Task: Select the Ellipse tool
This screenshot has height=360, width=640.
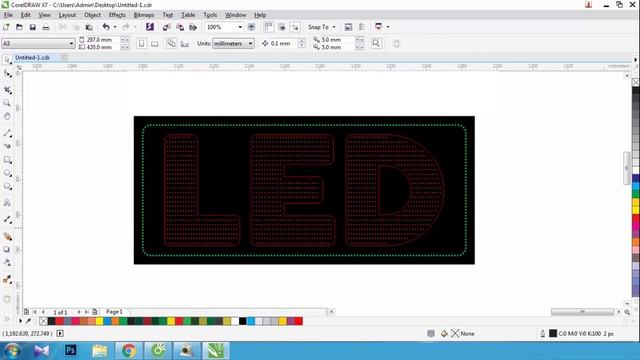Action: click(x=7, y=173)
